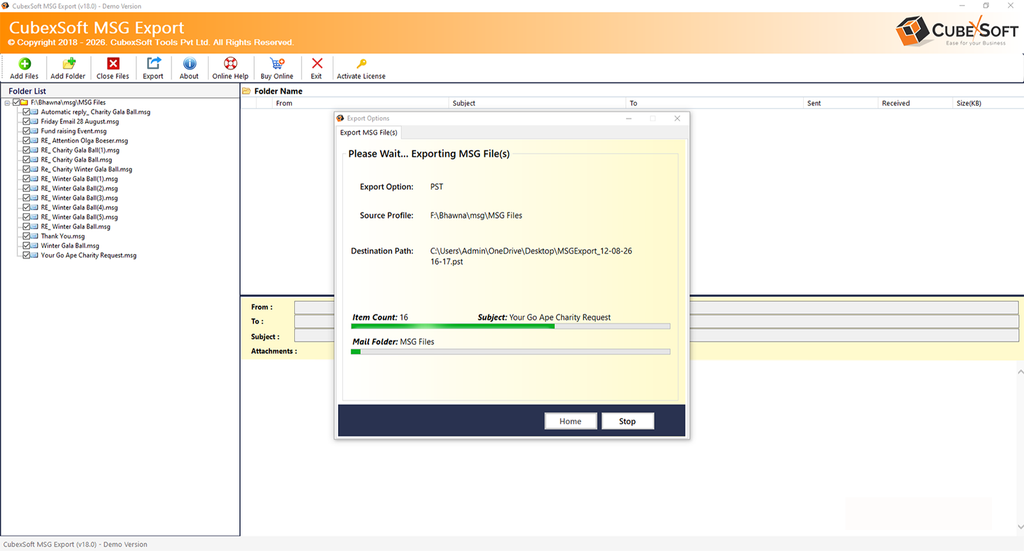Click mail icon of RE_ Attention Olga Boeser.msg

[35, 140]
